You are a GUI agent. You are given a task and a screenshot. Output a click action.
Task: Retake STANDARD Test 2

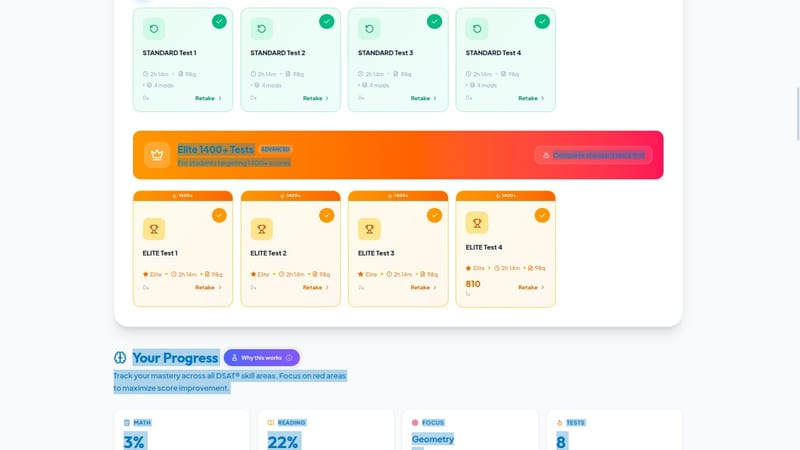(316, 98)
